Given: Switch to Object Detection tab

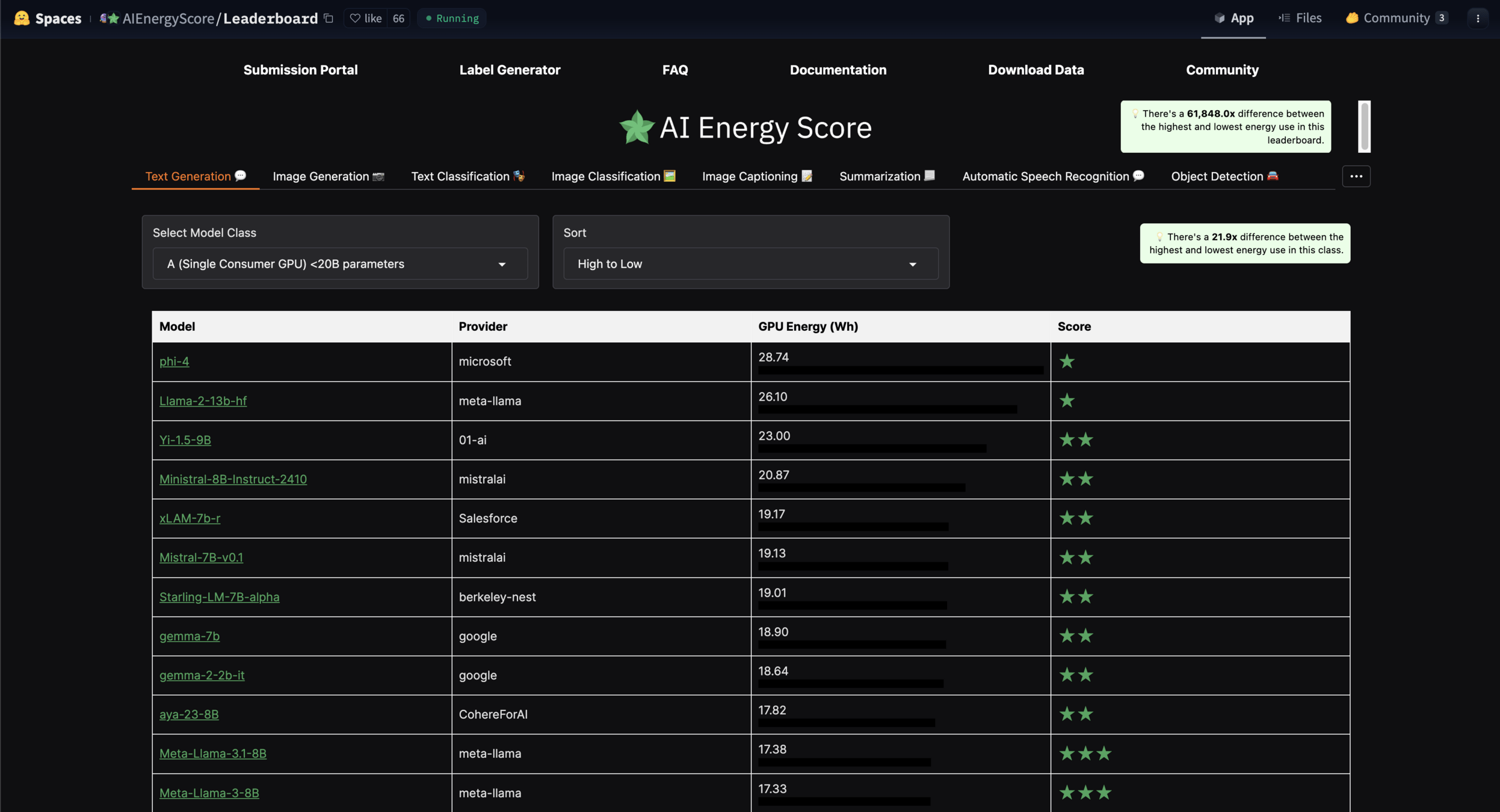Looking at the screenshot, I should pos(1224,176).
